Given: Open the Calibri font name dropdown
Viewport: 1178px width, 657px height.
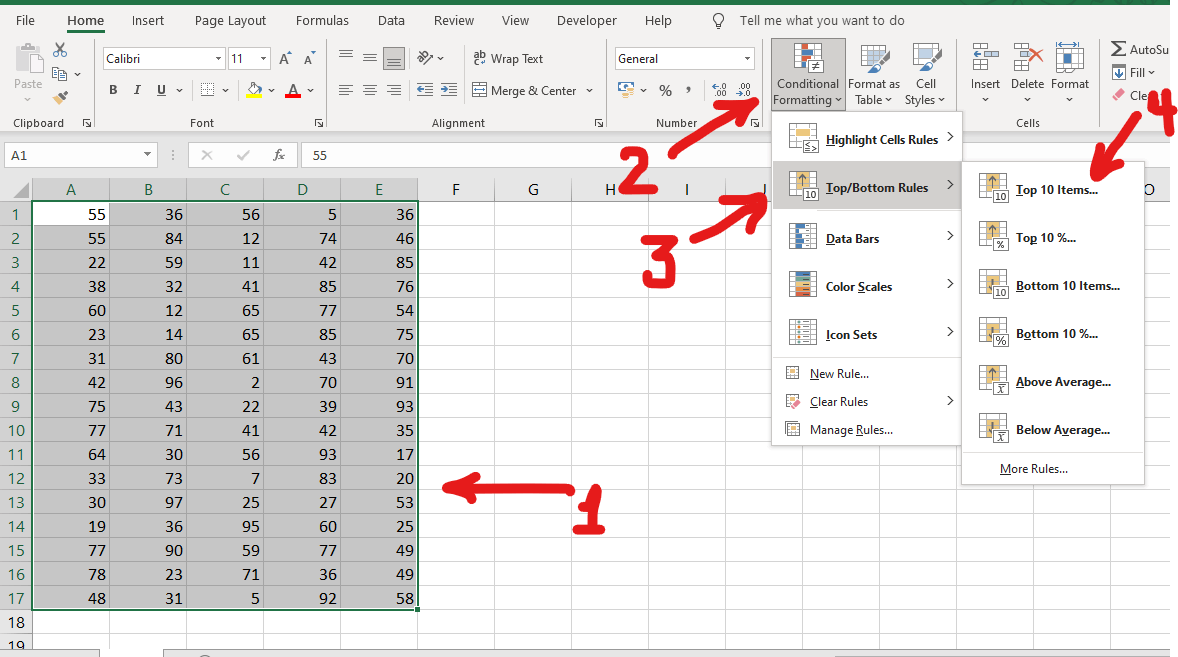Looking at the screenshot, I should (218, 59).
